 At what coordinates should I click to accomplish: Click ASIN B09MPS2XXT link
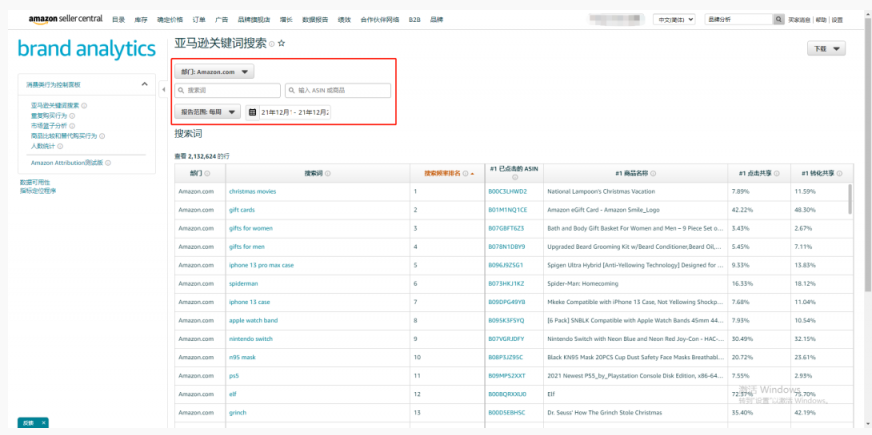click(507, 375)
